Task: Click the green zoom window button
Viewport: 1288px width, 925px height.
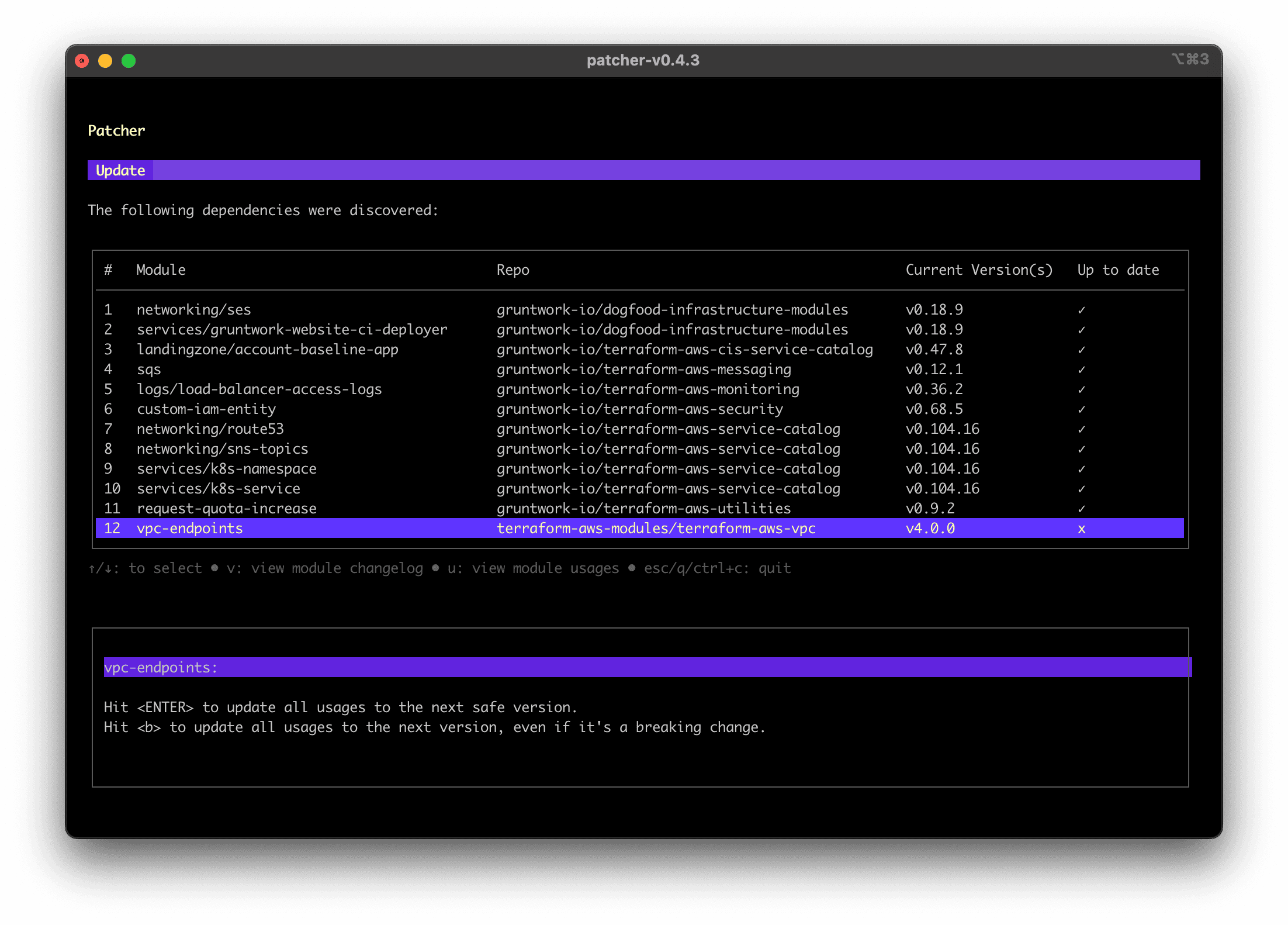Action: pos(129,61)
